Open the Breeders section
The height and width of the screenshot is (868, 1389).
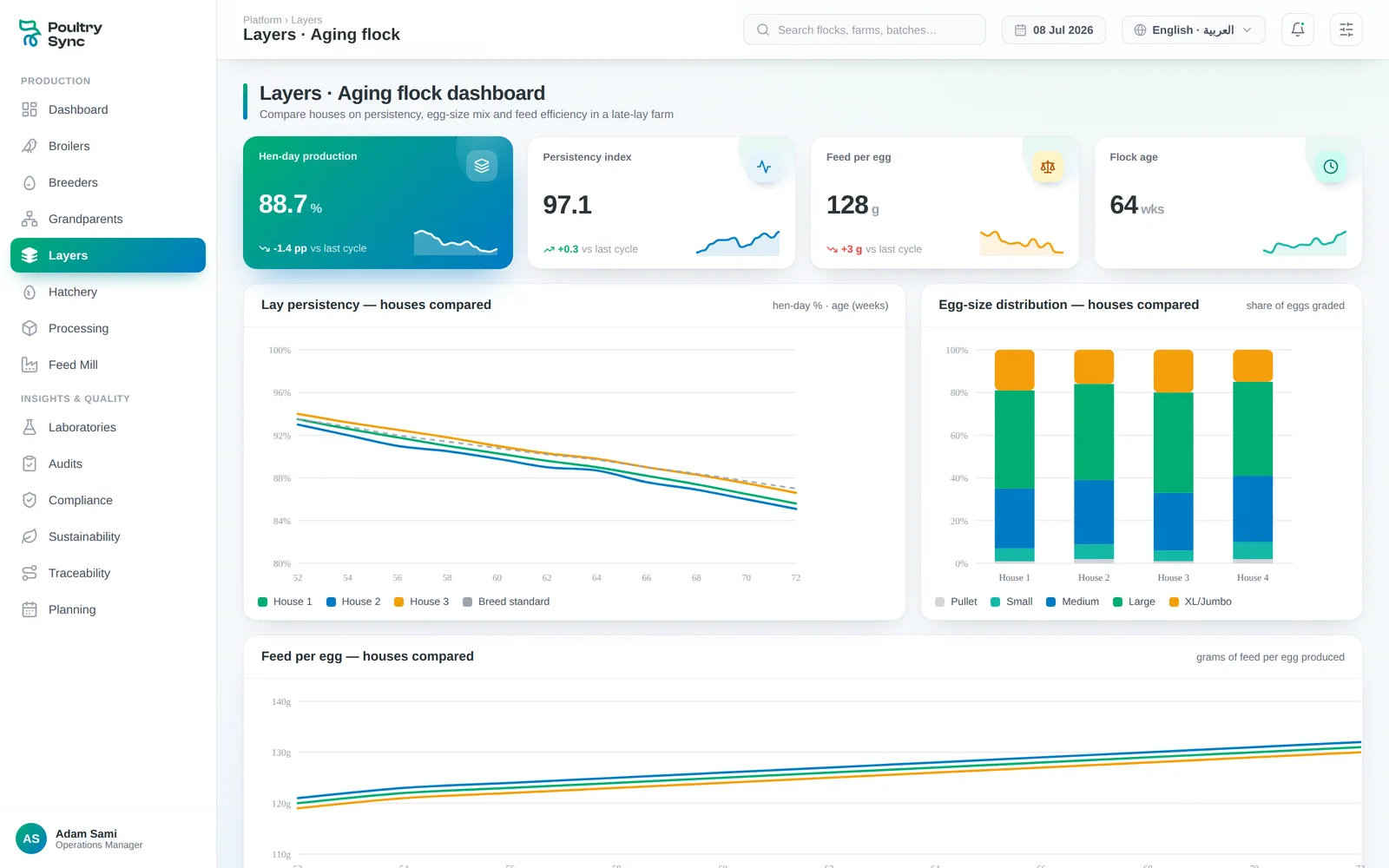tap(108, 182)
